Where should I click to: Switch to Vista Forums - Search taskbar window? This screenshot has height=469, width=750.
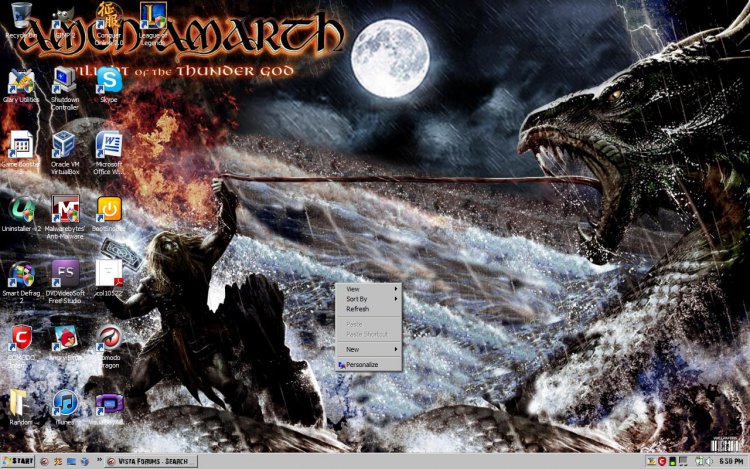coord(151,461)
